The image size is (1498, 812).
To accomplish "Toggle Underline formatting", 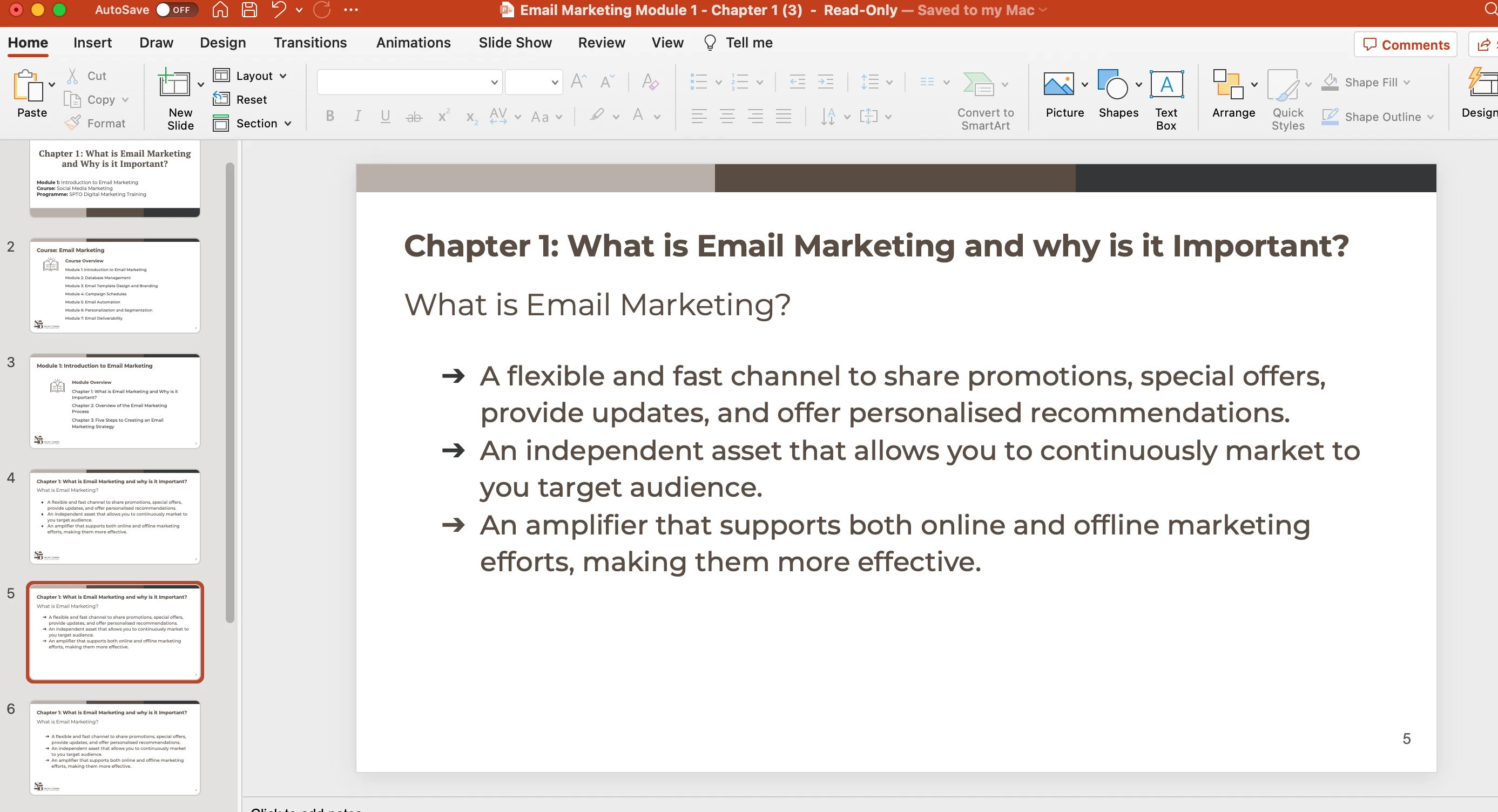I will (x=385, y=116).
